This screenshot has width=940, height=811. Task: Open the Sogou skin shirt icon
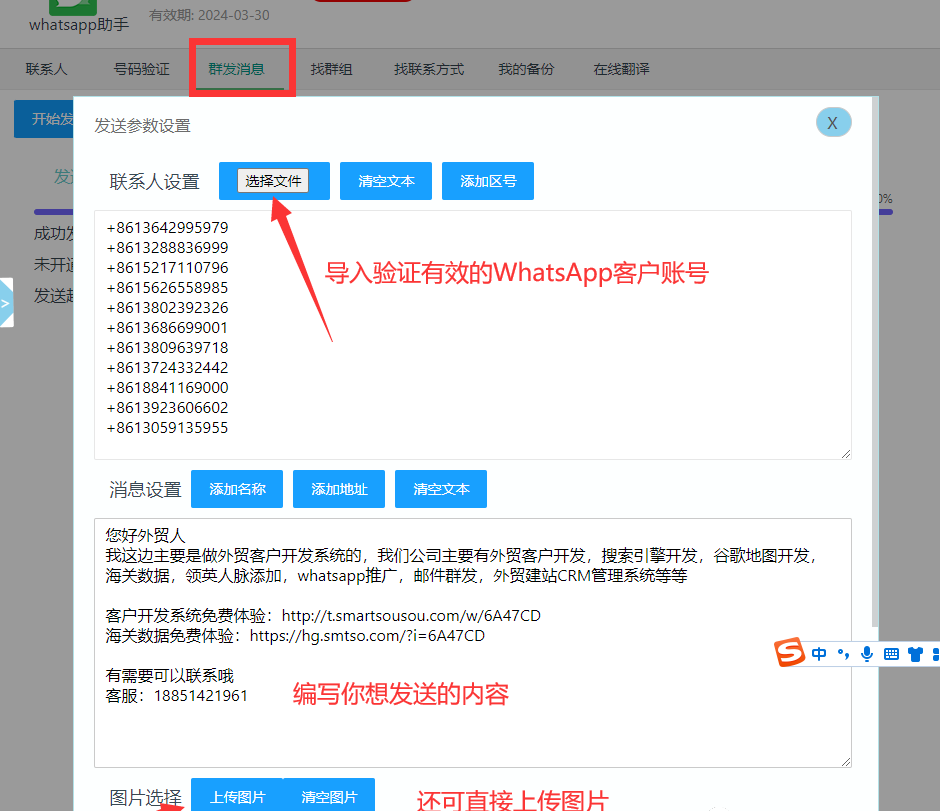(x=915, y=654)
